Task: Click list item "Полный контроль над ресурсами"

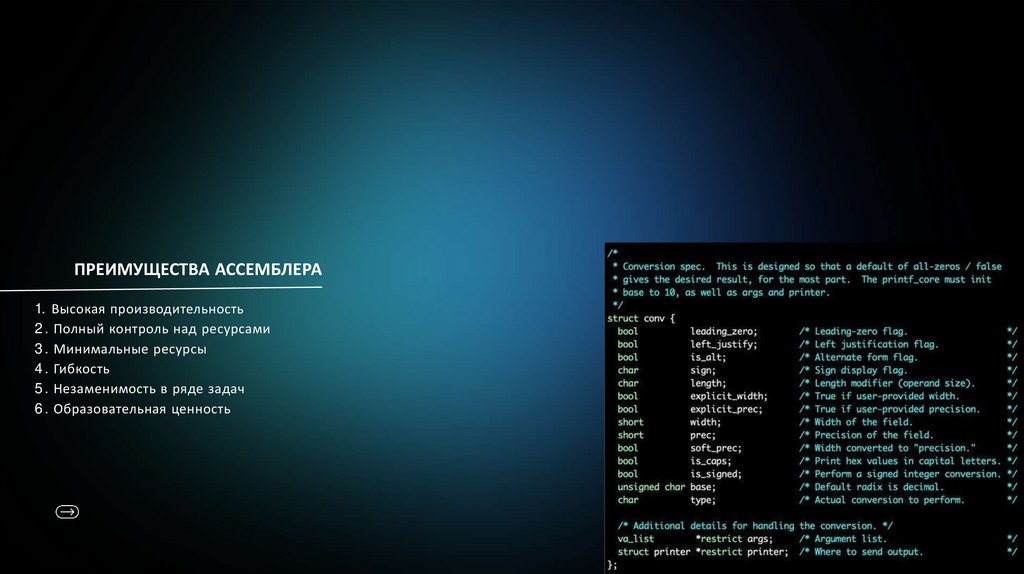Action: pos(152,329)
